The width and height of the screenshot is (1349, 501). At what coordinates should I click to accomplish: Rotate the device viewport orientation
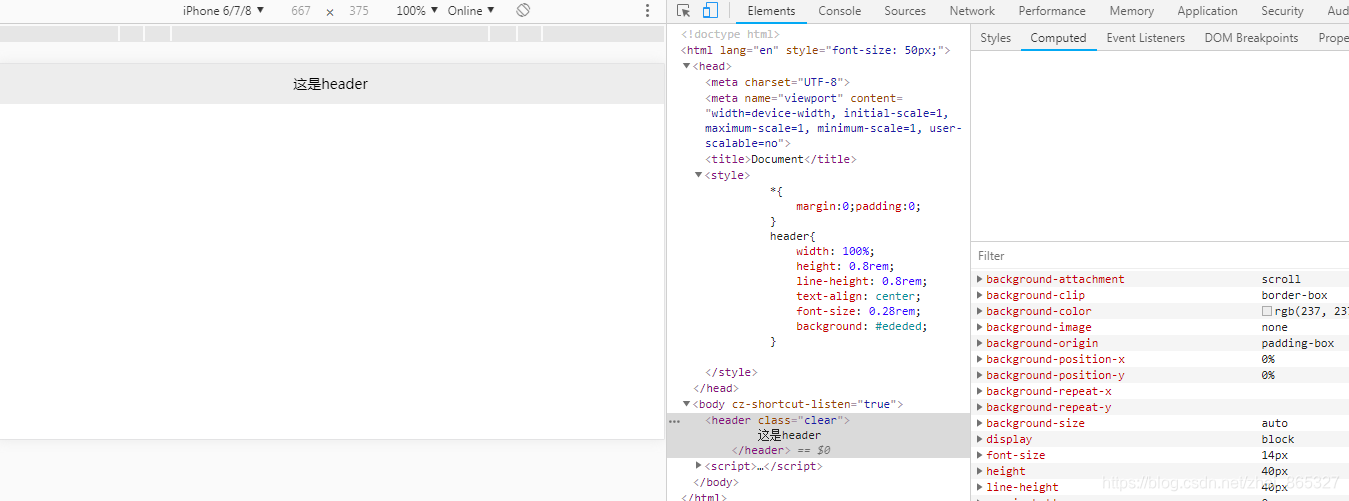(x=523, y=10)
